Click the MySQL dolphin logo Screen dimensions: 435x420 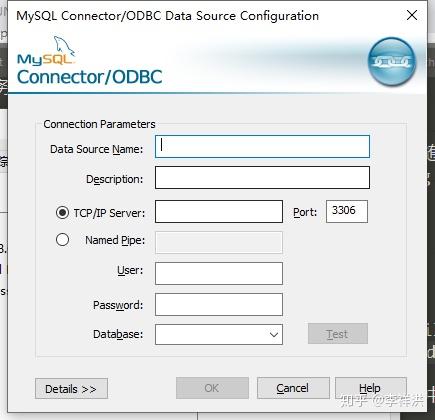pyautogui.click(x=46, y=50)
